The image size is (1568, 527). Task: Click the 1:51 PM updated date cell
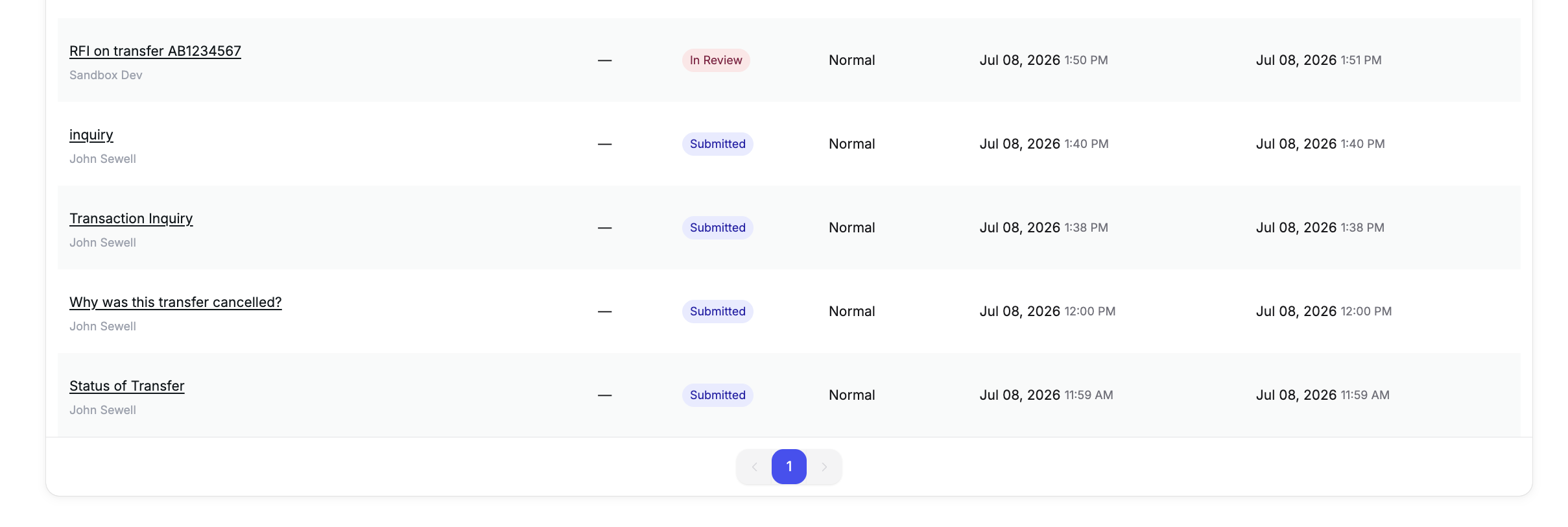1319,60
